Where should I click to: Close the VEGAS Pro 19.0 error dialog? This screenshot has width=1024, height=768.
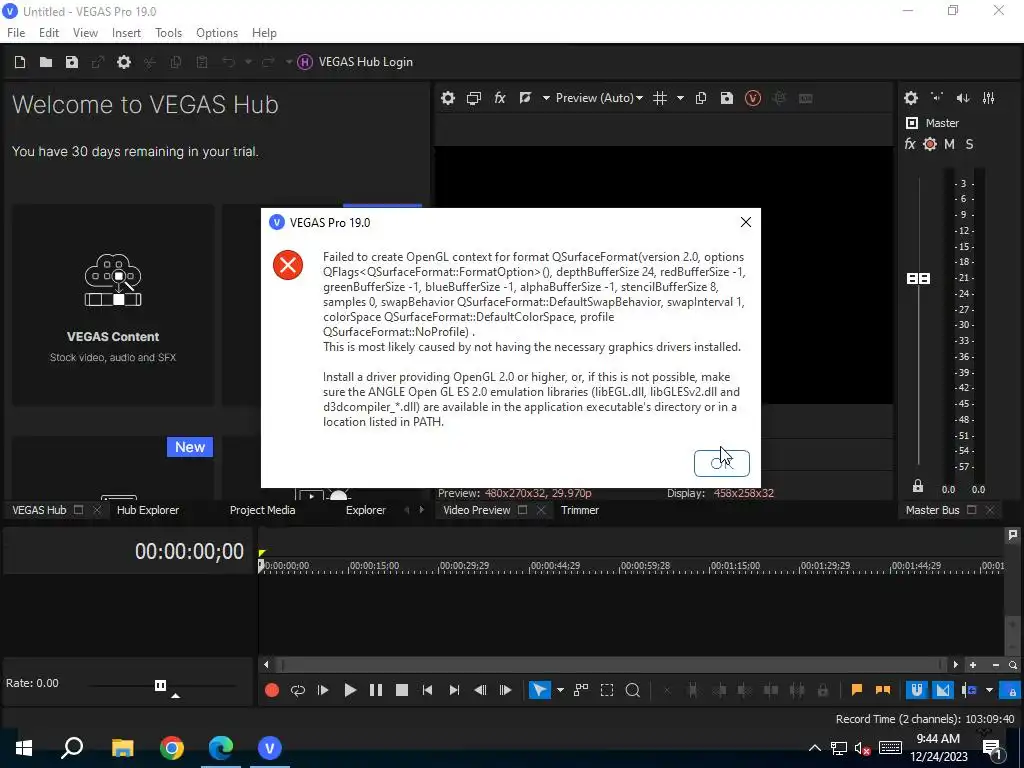pyautogui.click(x=746, y=222)
